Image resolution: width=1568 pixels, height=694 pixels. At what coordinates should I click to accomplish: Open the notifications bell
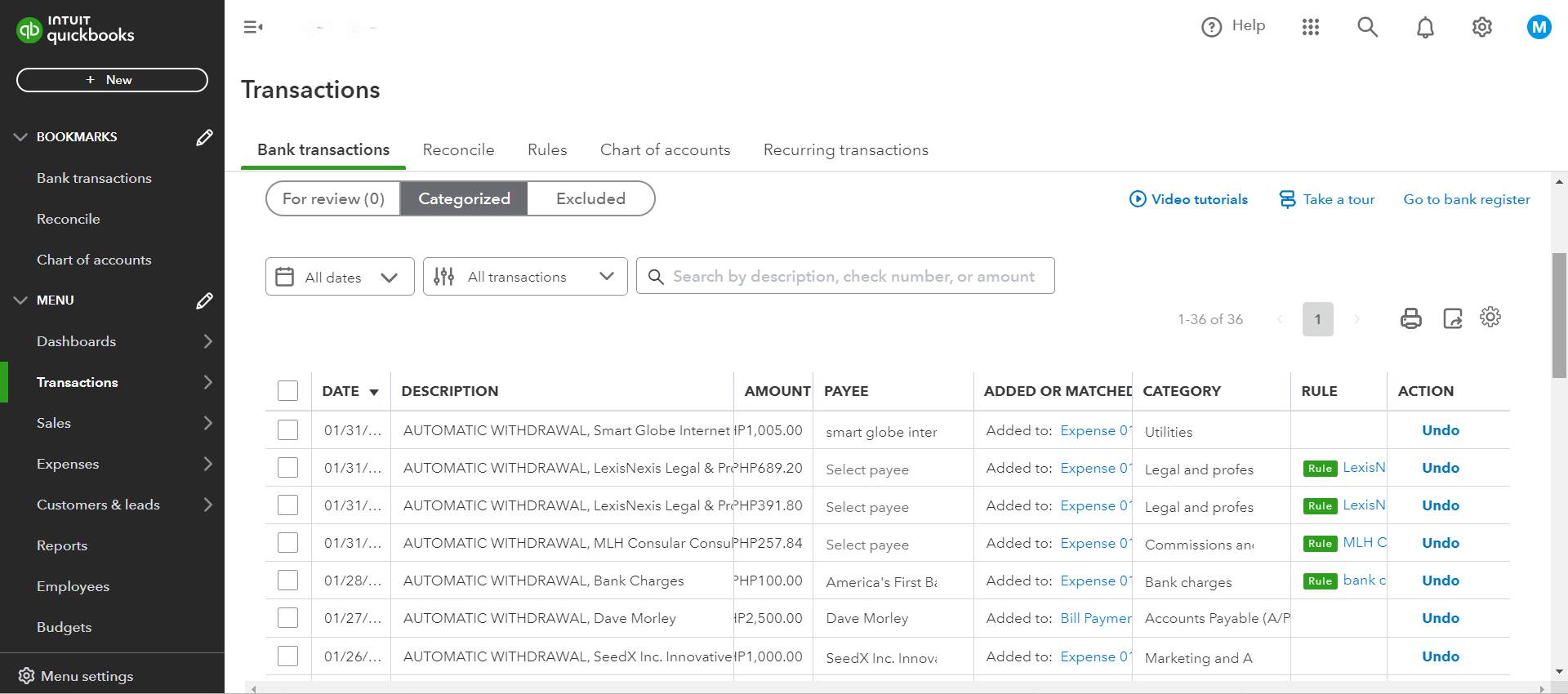(1425, 28)
